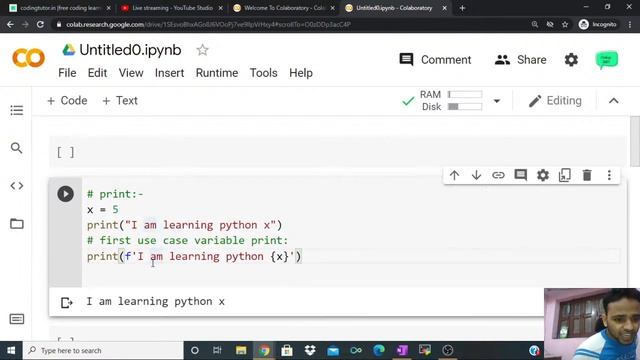Open find and replace sidebar icon

point(17,148)
